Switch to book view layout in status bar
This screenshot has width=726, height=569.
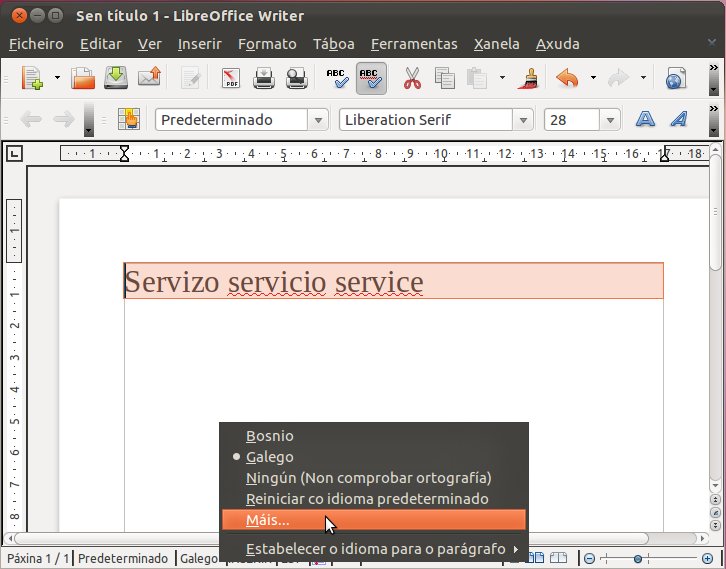pyautogui.click(x=558, y=557)
